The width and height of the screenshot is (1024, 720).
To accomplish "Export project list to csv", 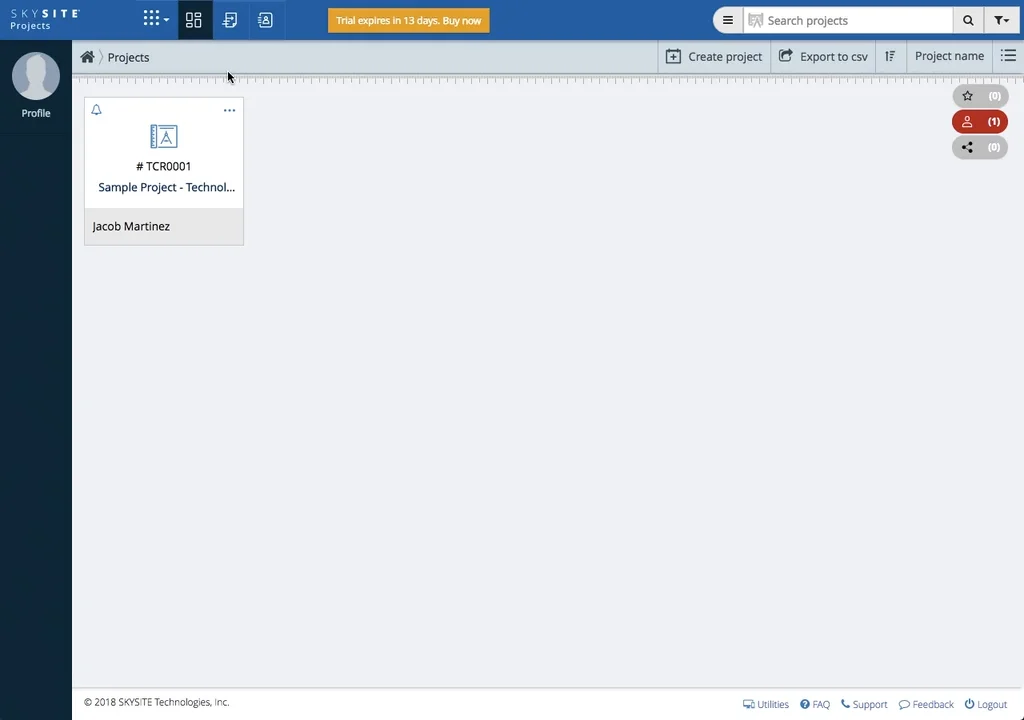I will point(823,57).
